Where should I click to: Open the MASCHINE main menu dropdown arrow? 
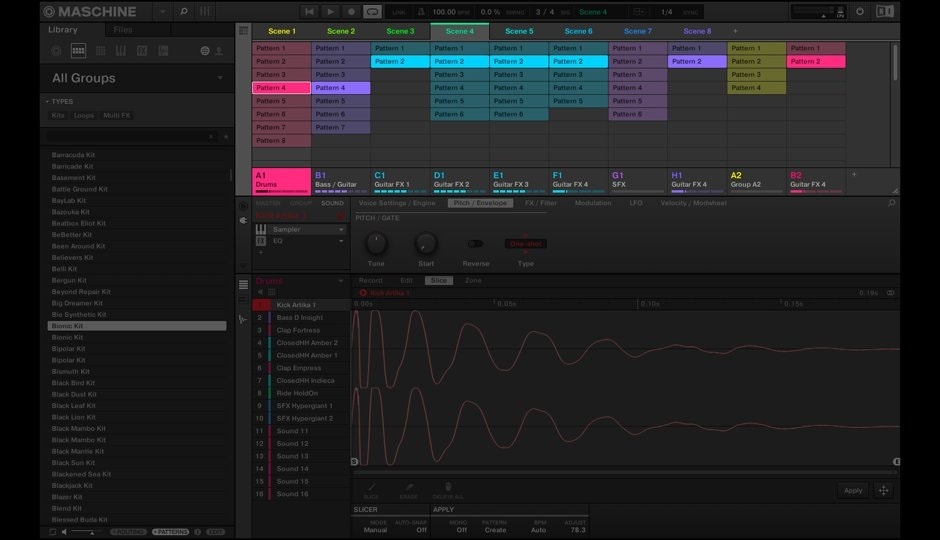coord(162,11)
